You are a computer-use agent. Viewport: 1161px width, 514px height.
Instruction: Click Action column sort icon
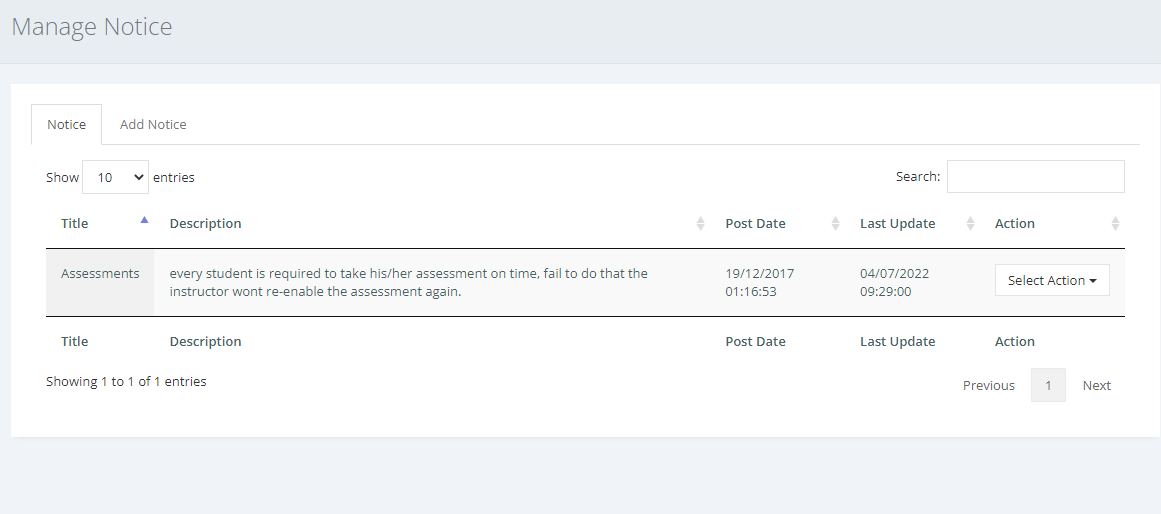click(x=1115, y=224)
